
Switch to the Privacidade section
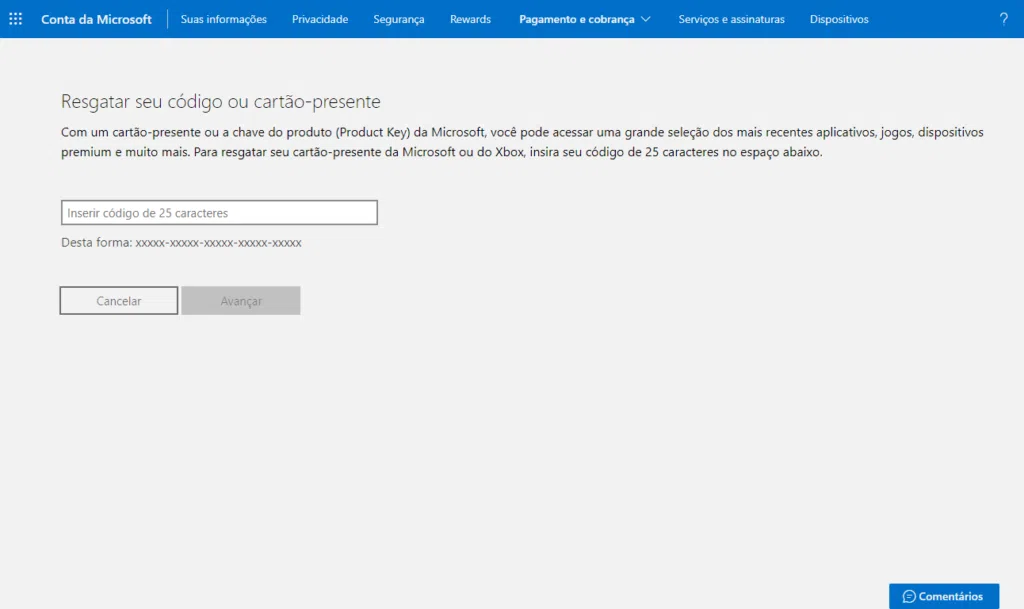[320, 19]
